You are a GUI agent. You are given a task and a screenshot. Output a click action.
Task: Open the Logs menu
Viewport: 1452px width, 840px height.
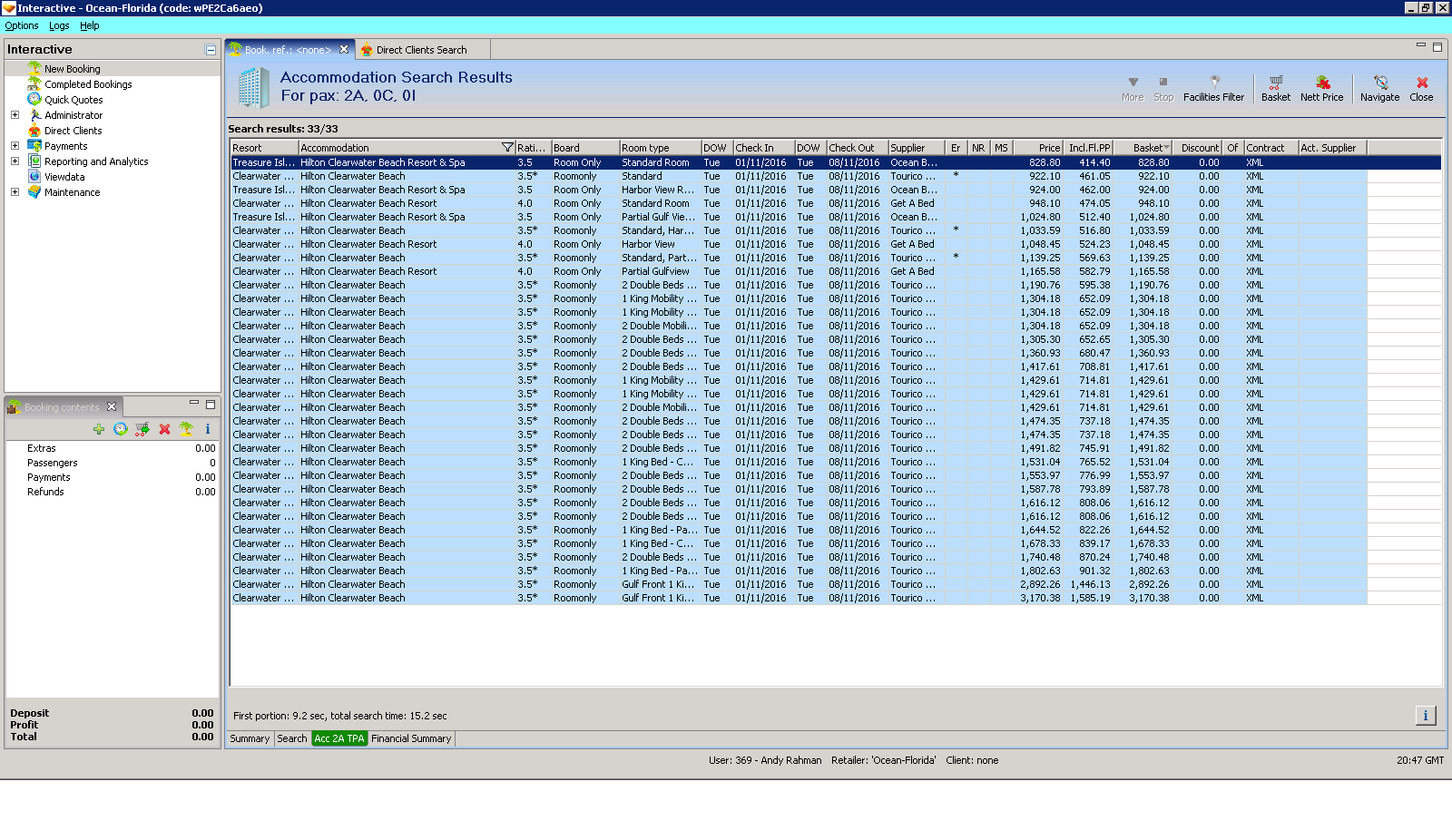point(59,25)
